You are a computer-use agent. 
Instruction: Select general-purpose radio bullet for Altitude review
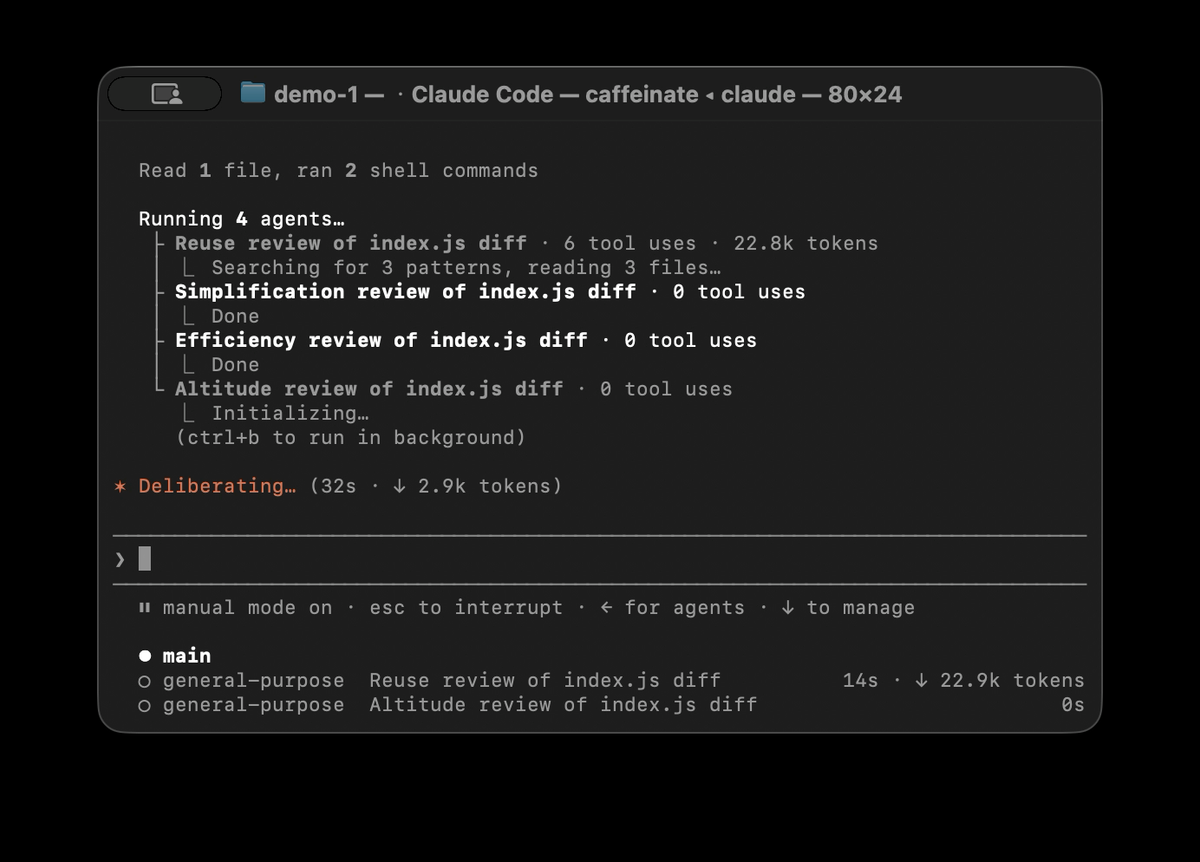pos(145,705)
